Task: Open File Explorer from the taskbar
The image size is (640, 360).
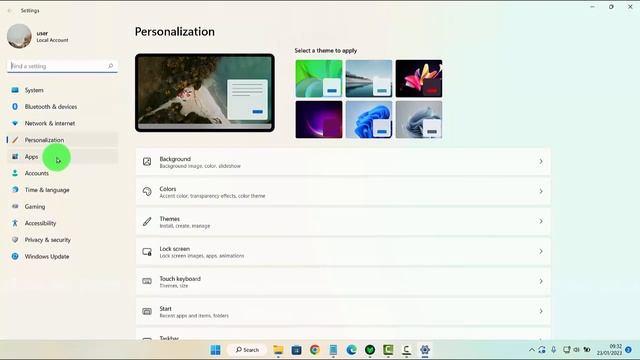Action: [x=278, y=350]
